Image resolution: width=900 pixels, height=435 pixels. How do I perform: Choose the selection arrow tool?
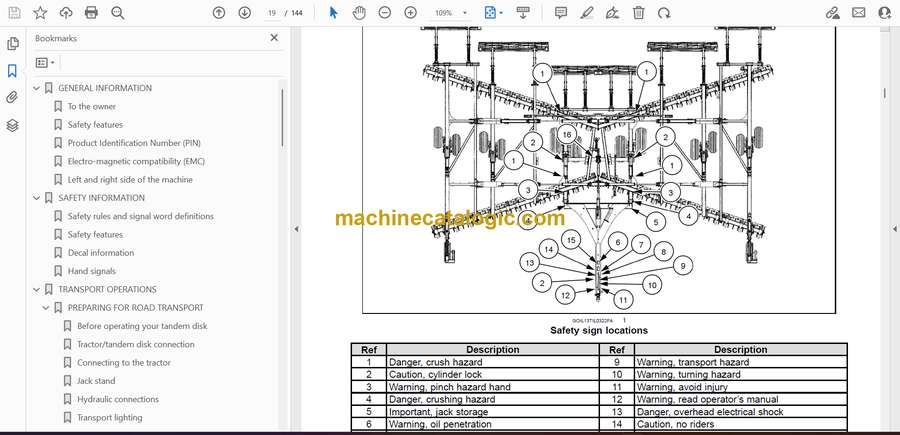coord(333,13)
